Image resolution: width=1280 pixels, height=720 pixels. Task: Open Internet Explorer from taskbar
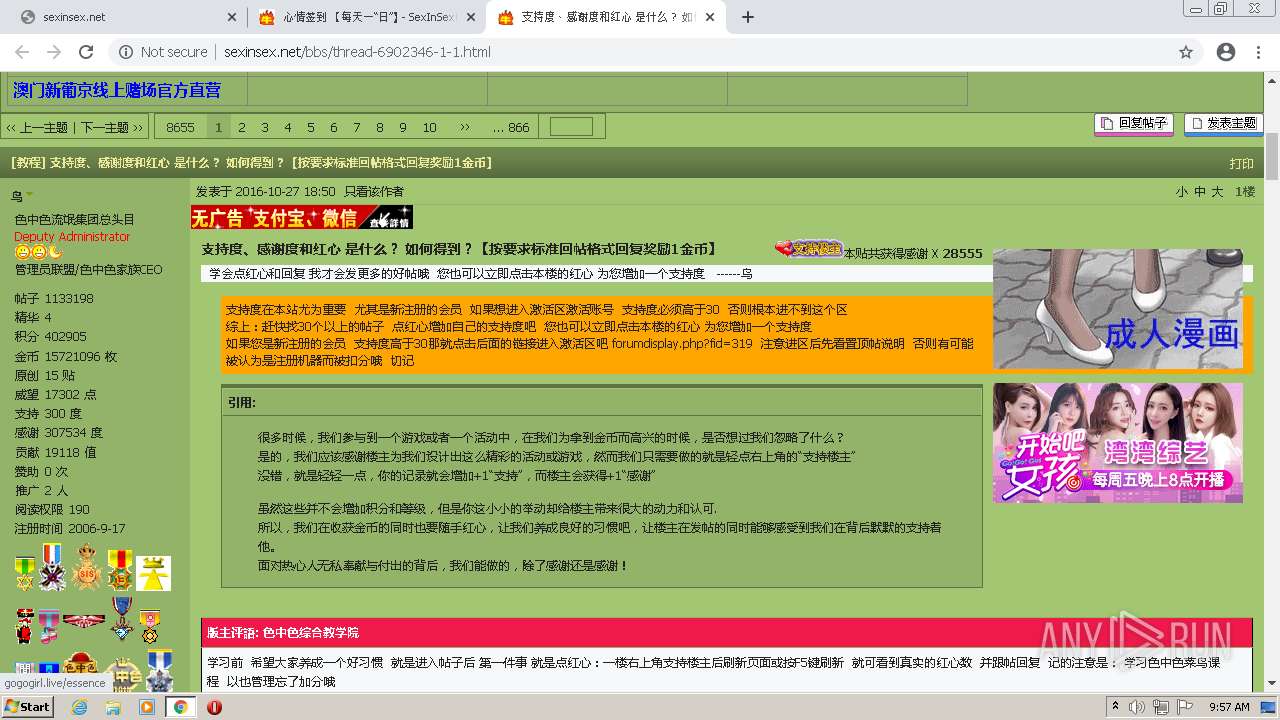point(80,707)
